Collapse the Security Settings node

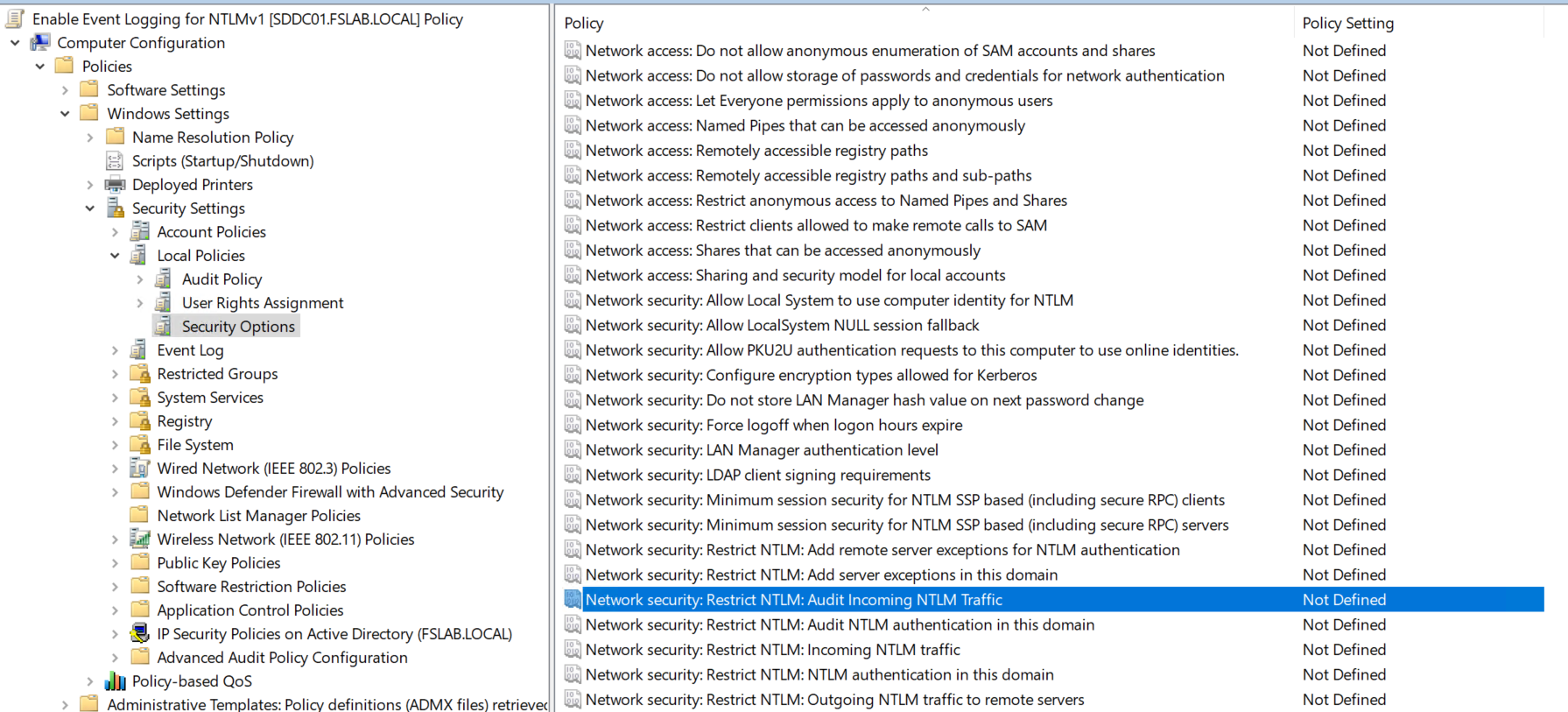[89, 208]
